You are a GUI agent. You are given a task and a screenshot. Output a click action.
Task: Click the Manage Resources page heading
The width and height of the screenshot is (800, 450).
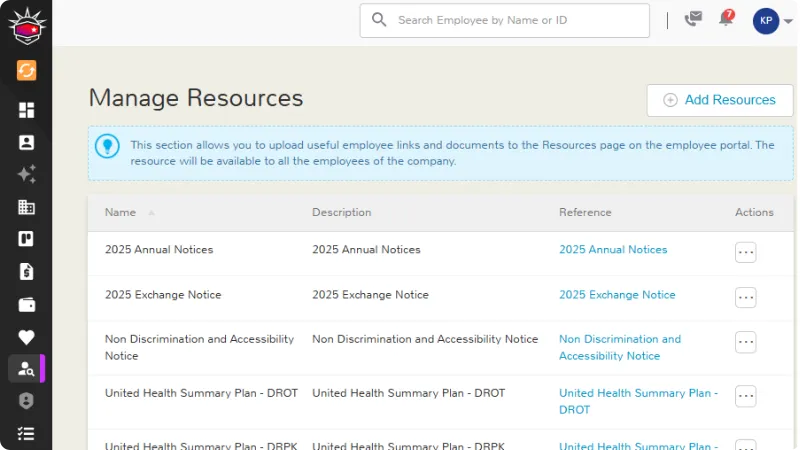(196, 98)
